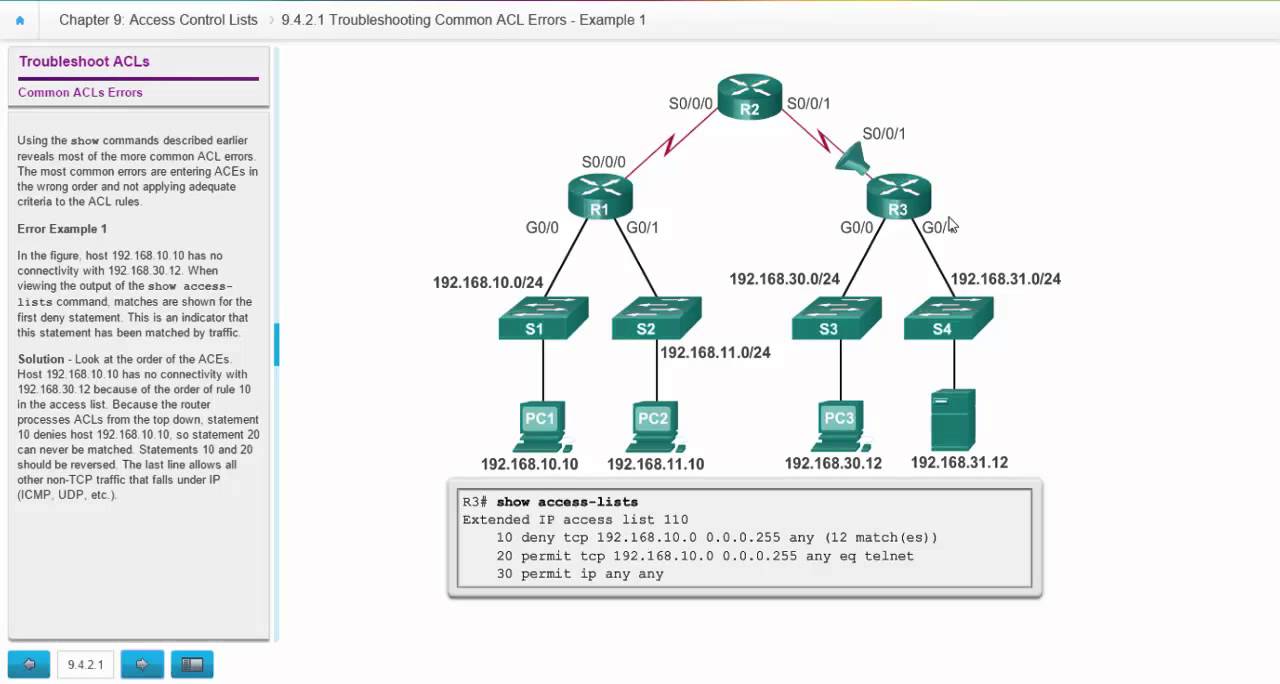This screenshot has height=684, width=1280.
Task: Go to the home page icon
Action: click(x=19, y=20)
